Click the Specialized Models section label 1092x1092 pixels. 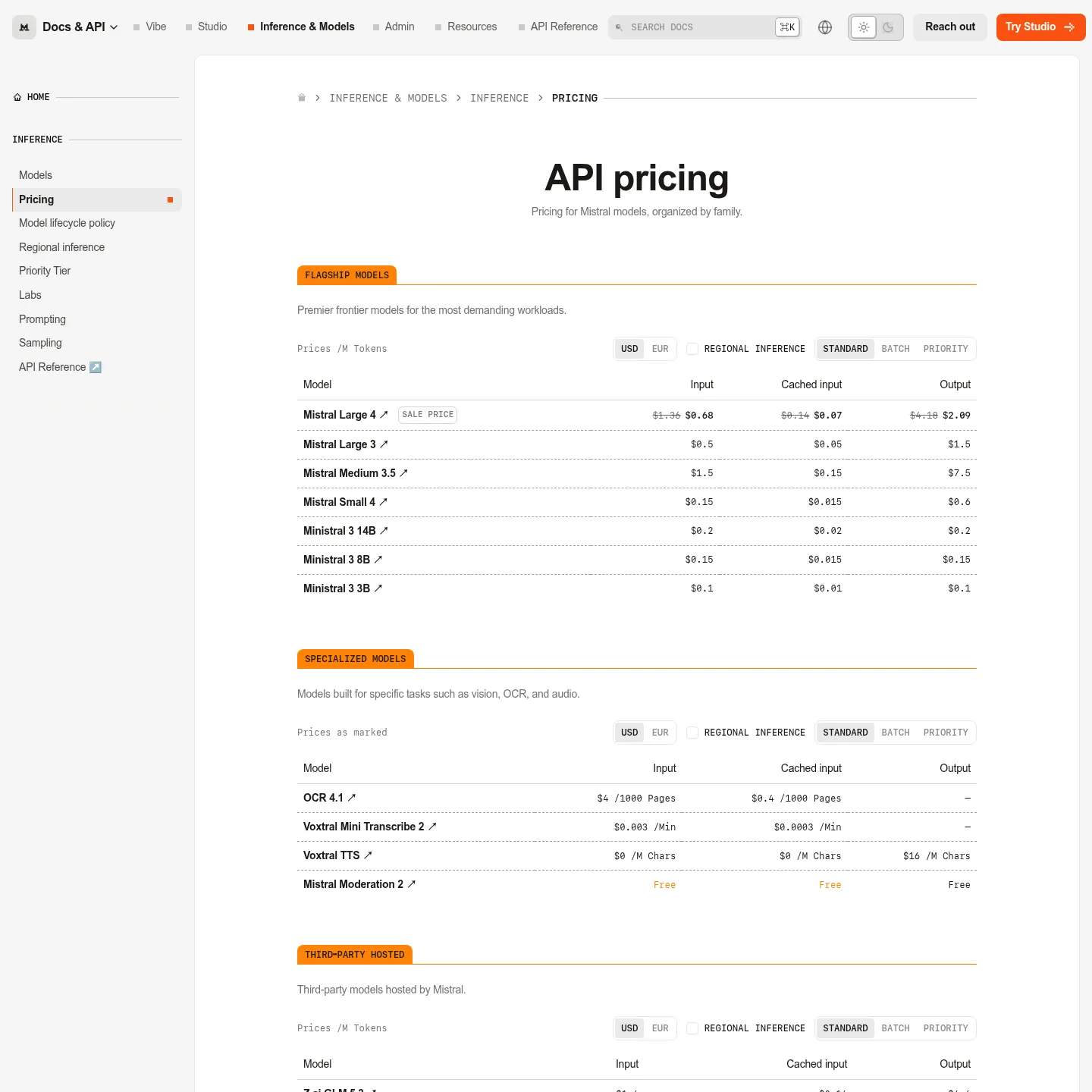(x=355, y=659)
